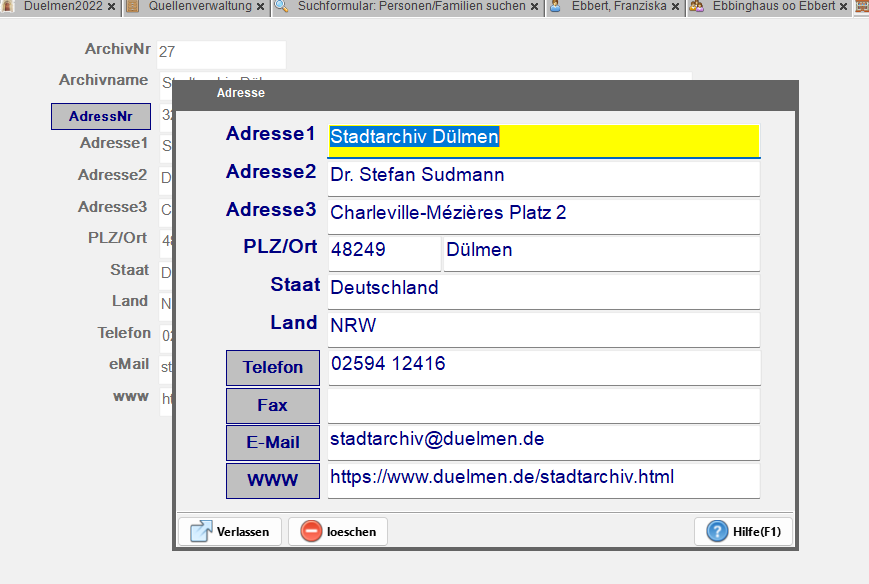Image resolution: width=869 pixels, height=584 pixels.
Task: Click the Fax button
Action: 272,406
